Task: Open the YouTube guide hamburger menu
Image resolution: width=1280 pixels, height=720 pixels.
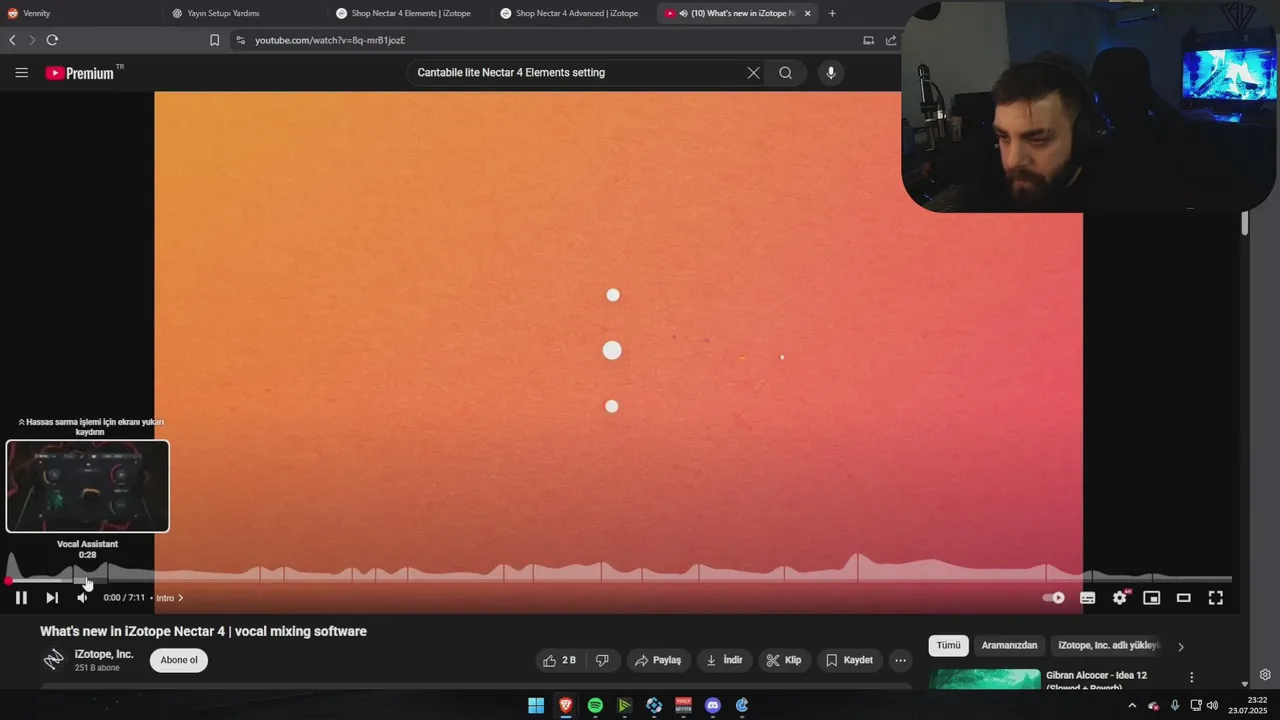Action: (x=21, y=73)
